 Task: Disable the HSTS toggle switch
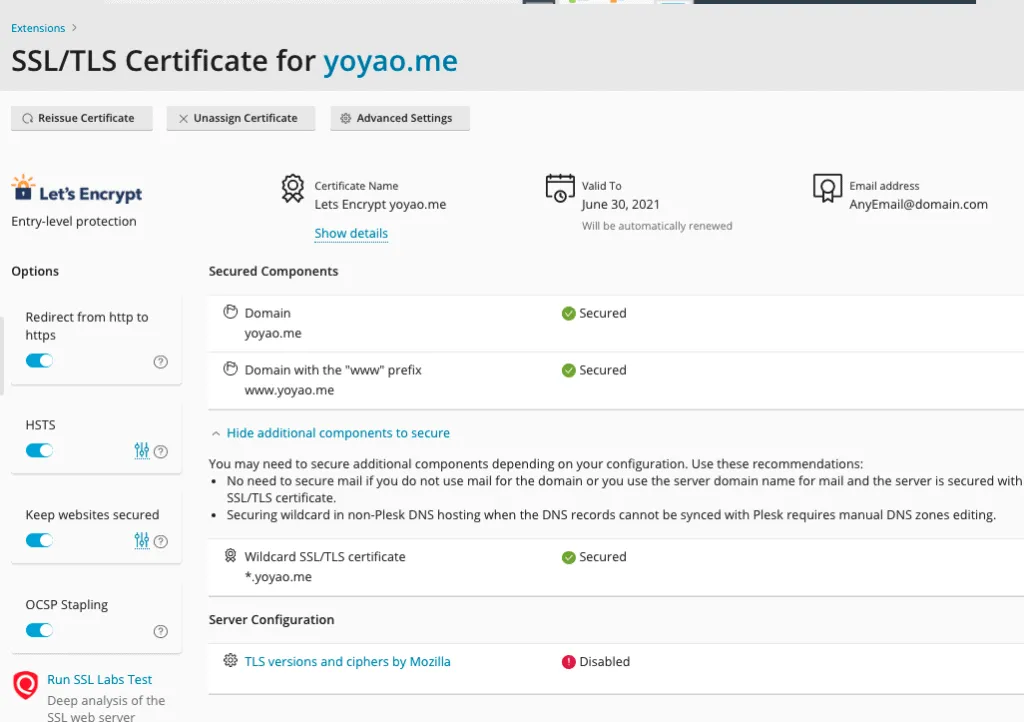39,451
